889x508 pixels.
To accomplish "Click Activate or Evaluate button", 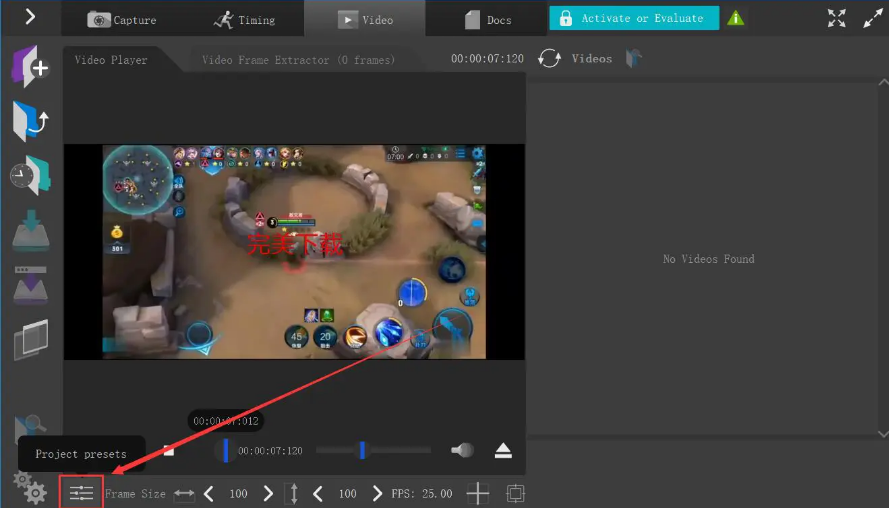I will (x=633, y=18).
